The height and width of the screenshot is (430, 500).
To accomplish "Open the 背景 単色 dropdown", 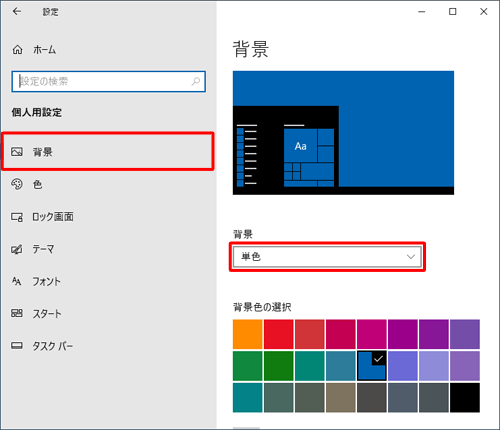I will (x=327, y=257).
